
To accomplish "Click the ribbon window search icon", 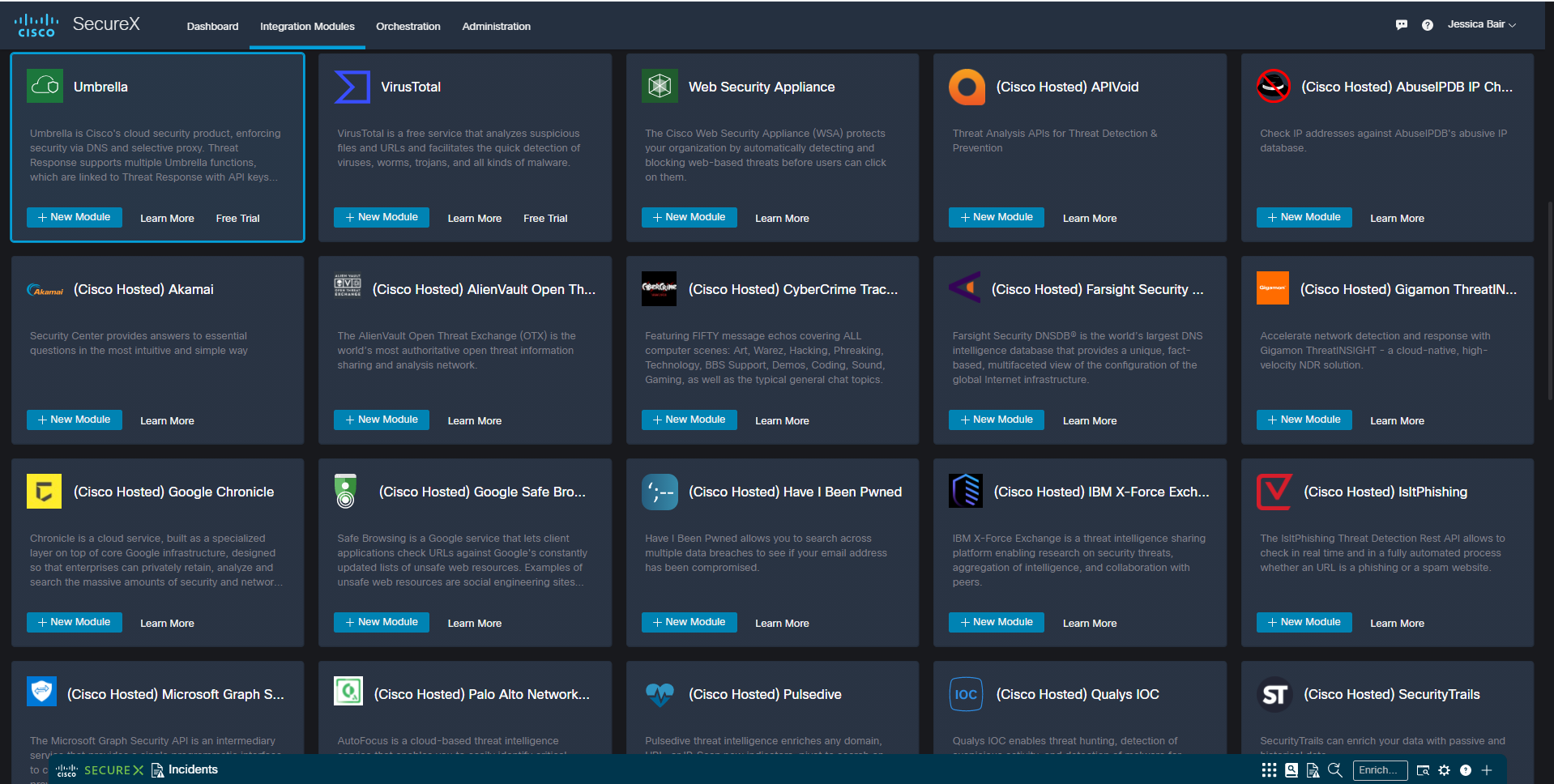I will coord(1423,770).
